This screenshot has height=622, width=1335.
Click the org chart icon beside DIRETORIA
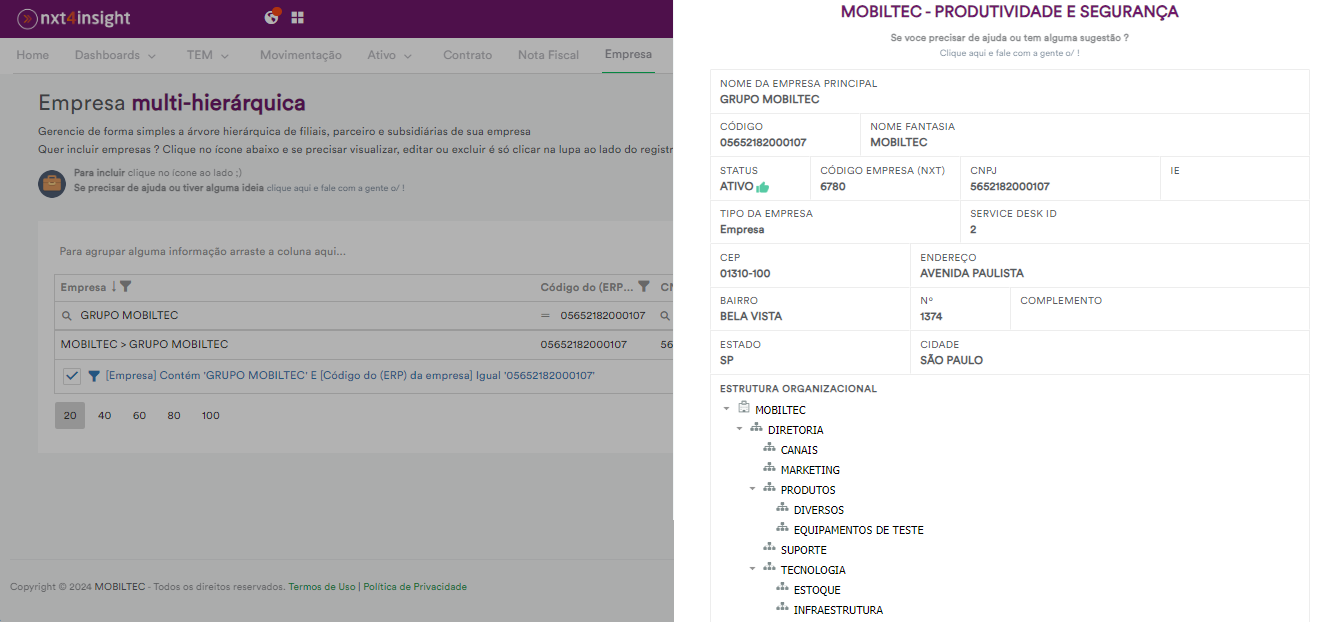coord(756,429)
